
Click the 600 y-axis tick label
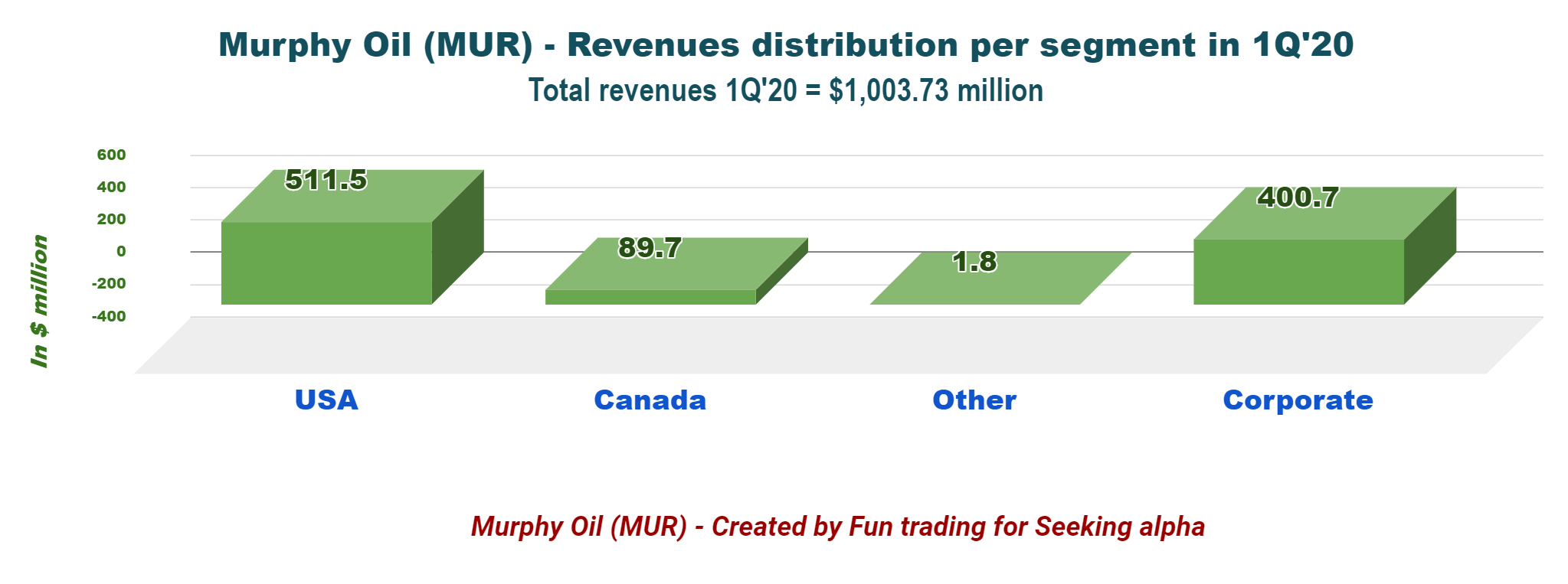tap(112, 155)
